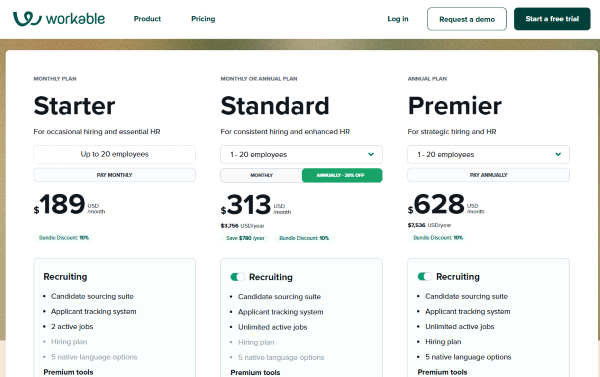Image resolution: width=600 pixels, height=377 pixels.
Task: Click the Save $780 /year badge
Action: (245, 238)
